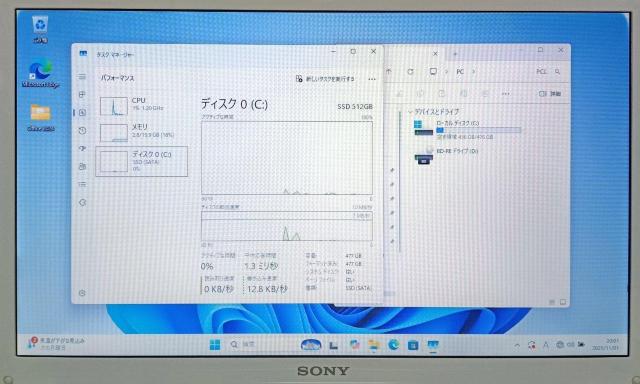This screenshot has width=640, height=384.
Task: Open the battery tray icon
Action: coord(581,345)
